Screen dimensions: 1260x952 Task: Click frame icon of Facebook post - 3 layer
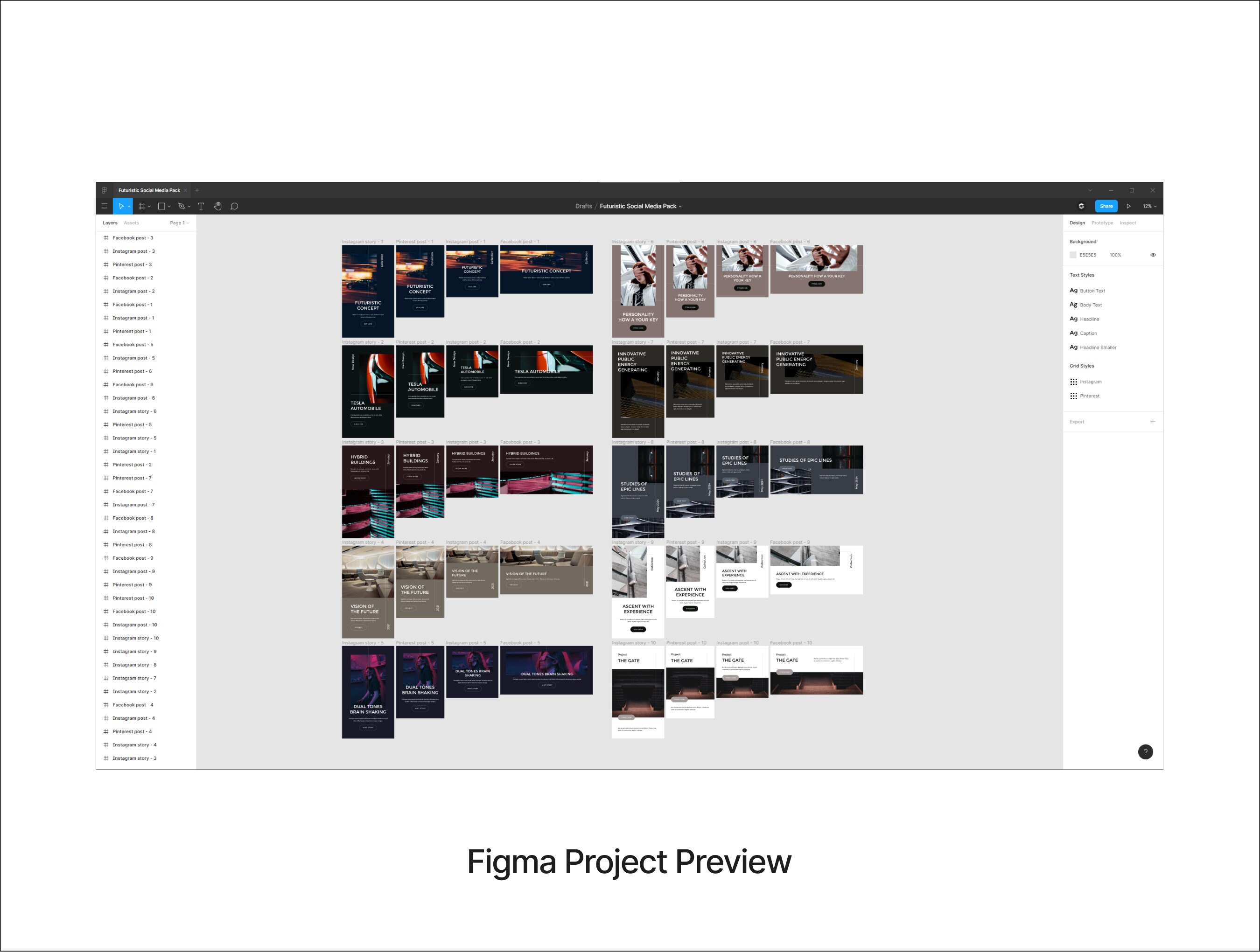(106, 237)
